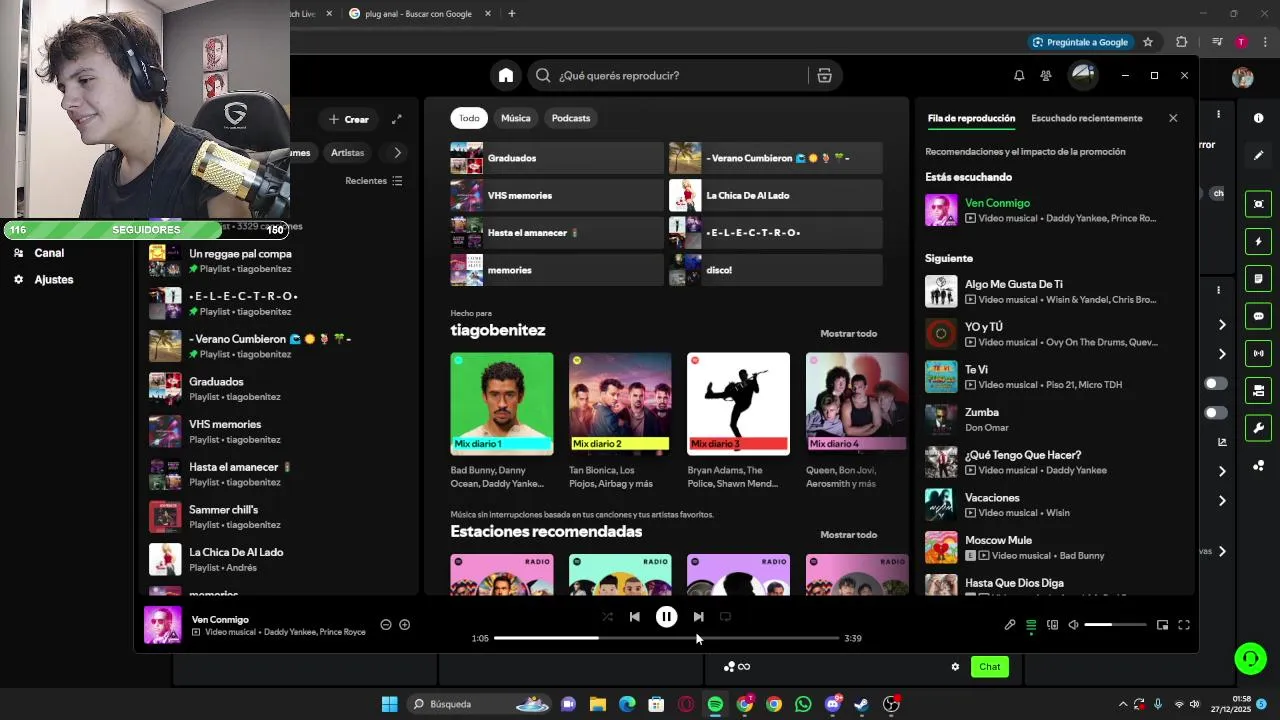1280x720 pixels.
Task: Click the green Chat button
Action: (990, 666)
